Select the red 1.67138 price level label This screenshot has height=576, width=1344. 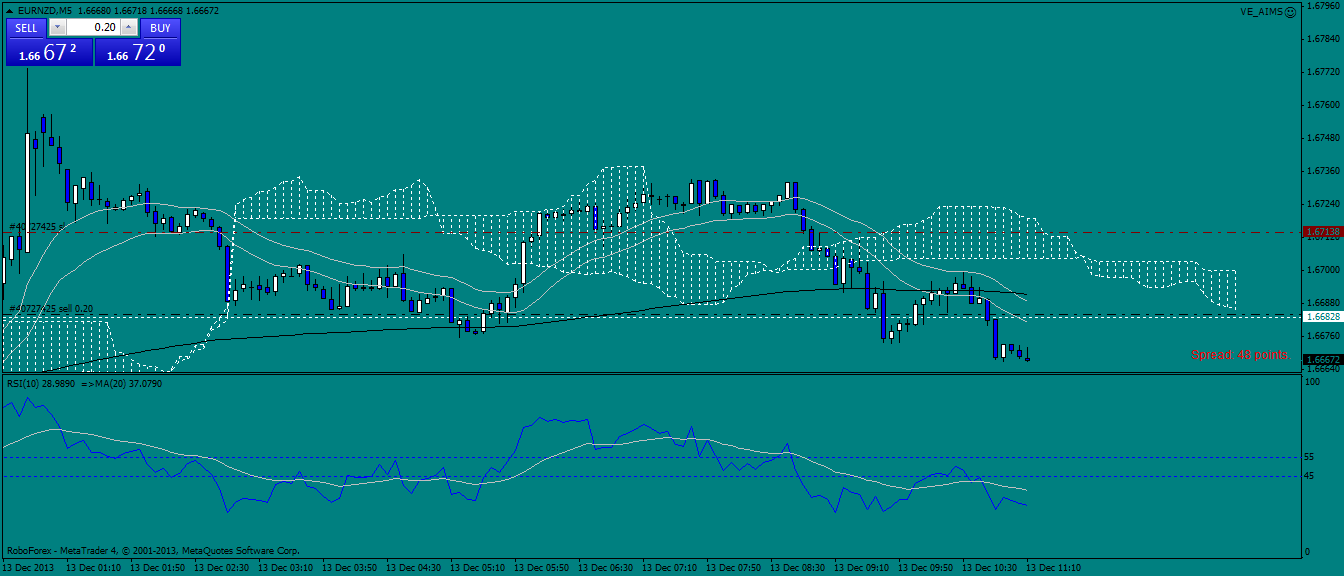[x=1322, y=231]
